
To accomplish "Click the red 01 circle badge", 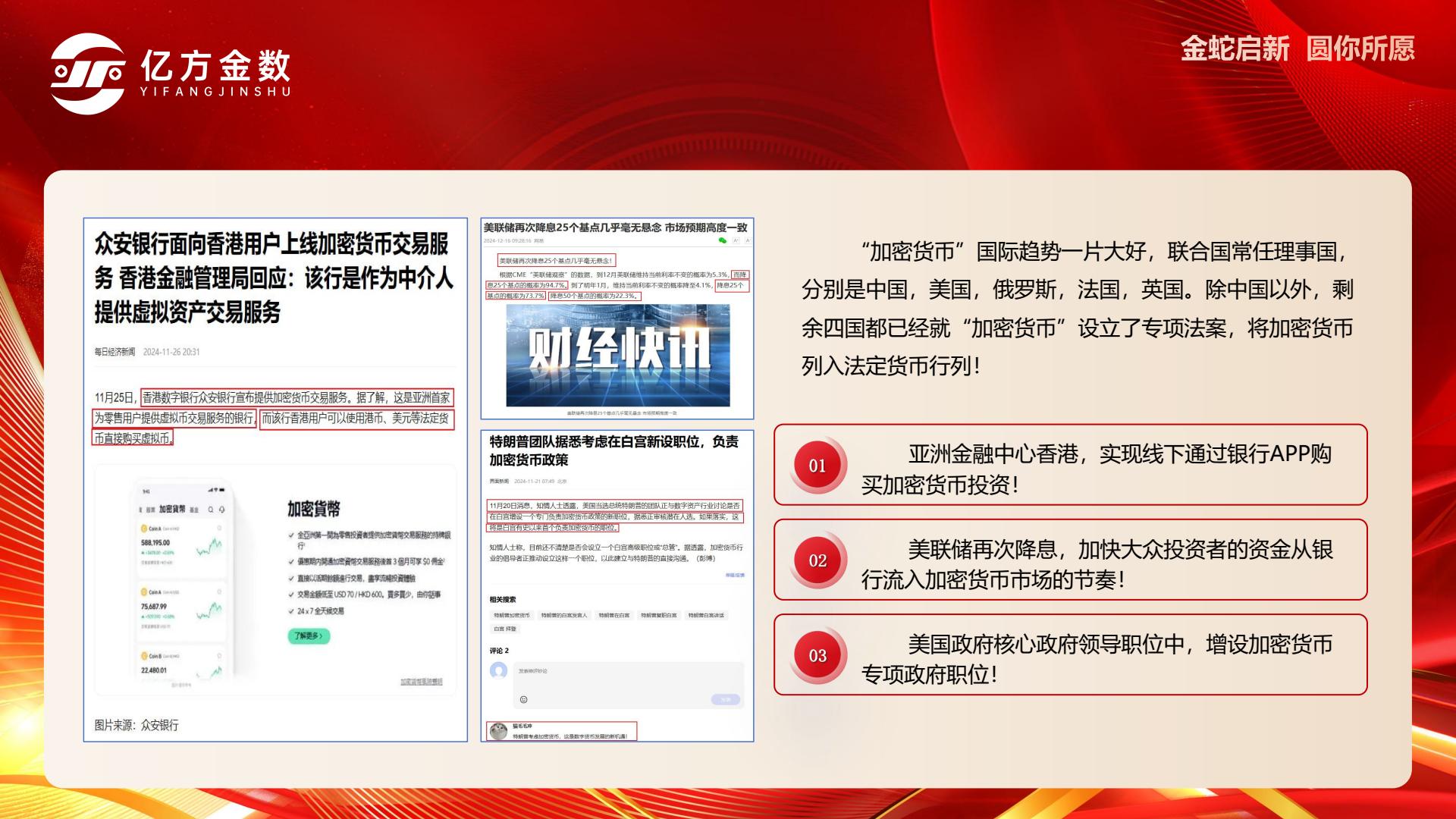I will [x=817, y=466].
